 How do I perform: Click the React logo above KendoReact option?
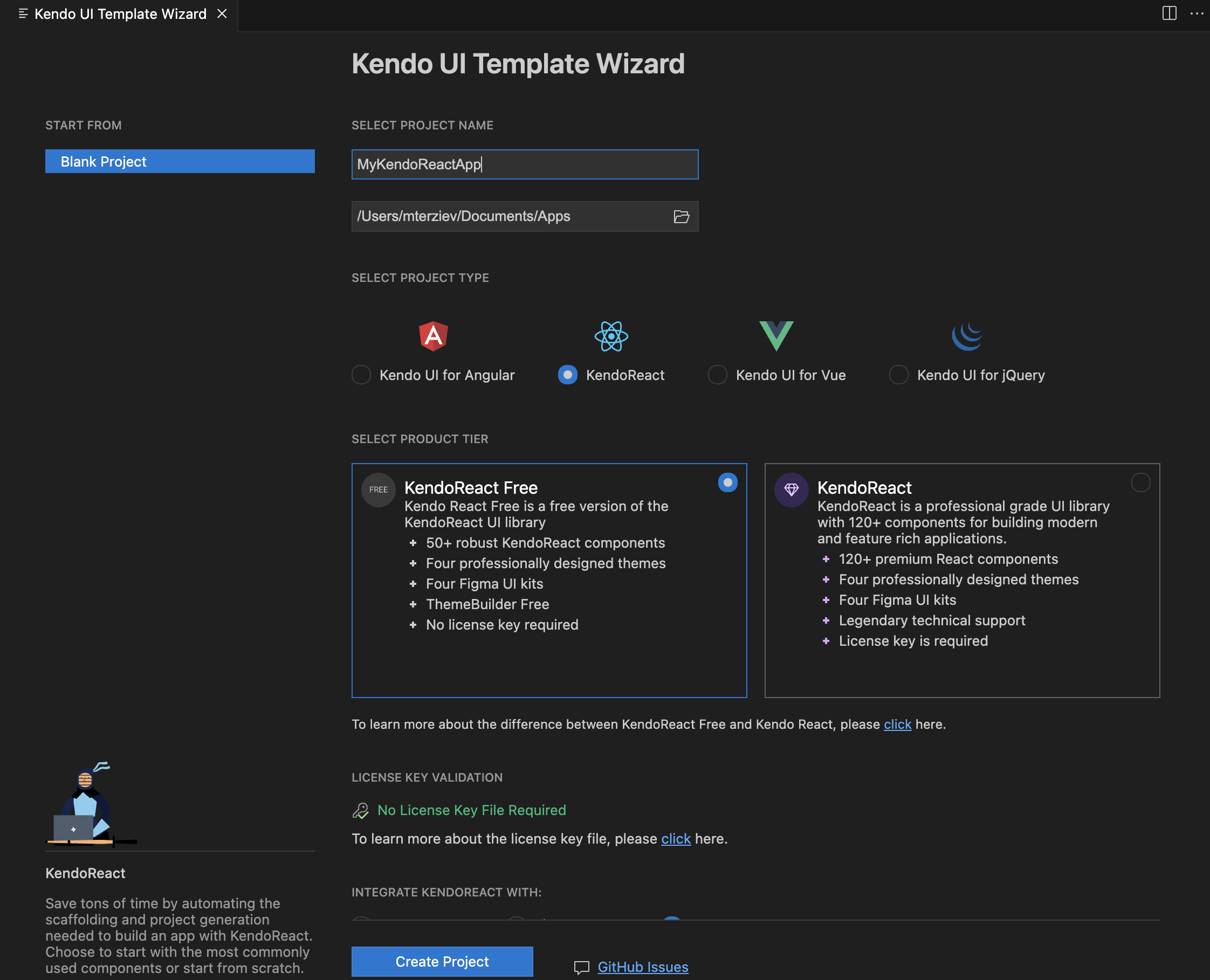coord(610,335)
